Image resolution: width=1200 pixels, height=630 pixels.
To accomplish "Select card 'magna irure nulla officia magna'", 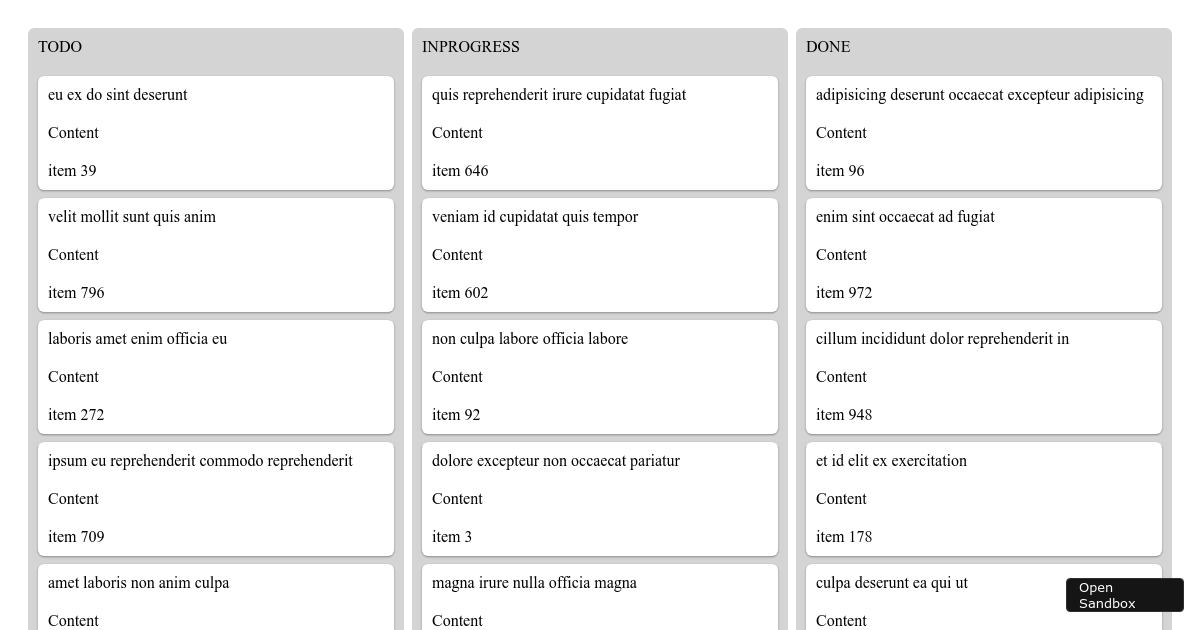I will point(600,600).
